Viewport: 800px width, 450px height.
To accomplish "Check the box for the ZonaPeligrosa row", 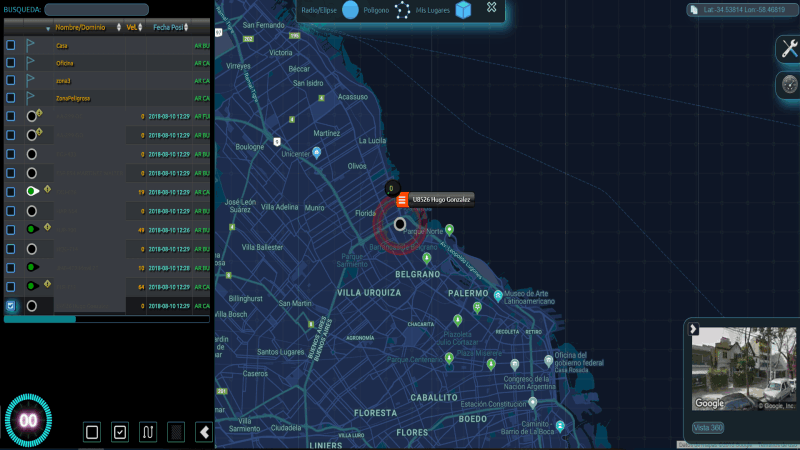I will pos(10,98).
